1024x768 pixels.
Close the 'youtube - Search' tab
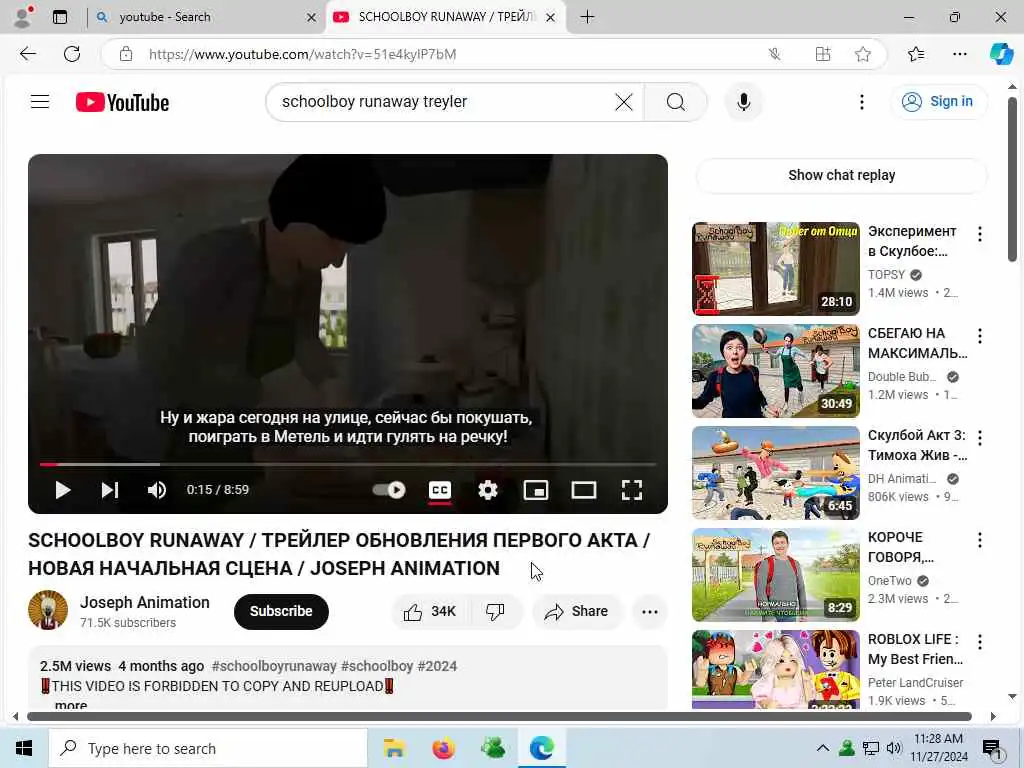point(312,18)
